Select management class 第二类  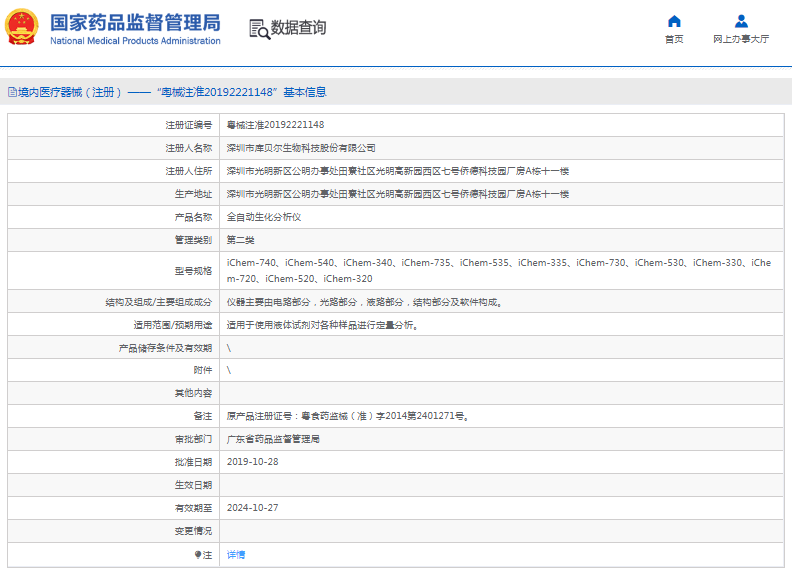[x=240, y=240]
